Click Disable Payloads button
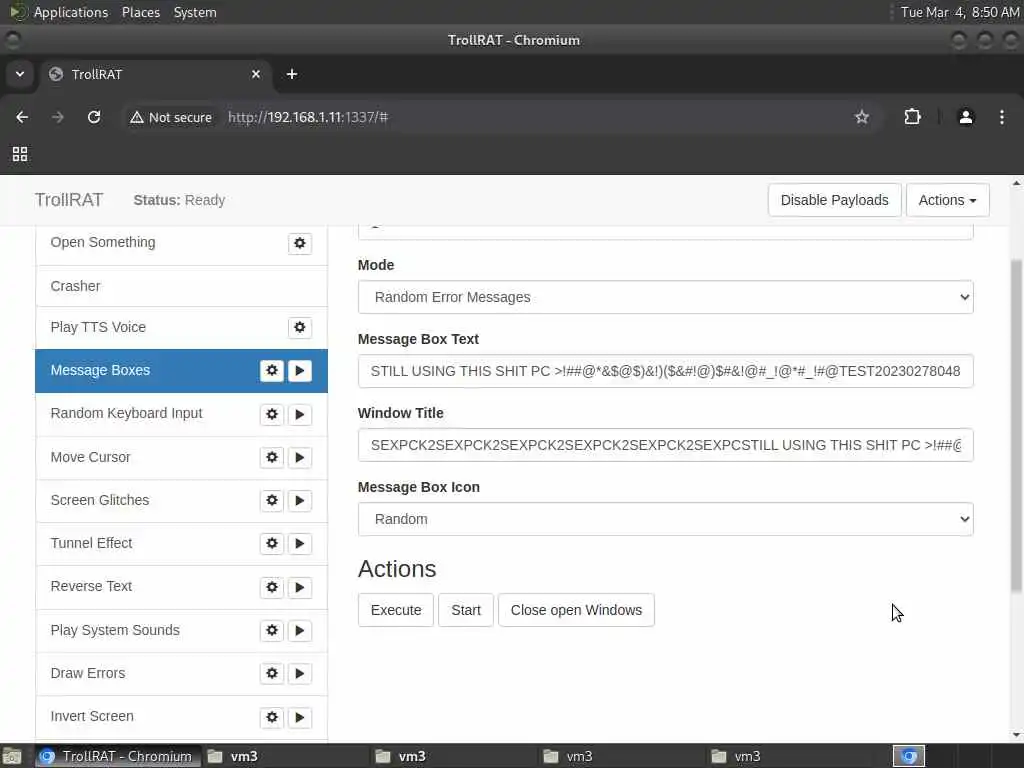This screenshot has height=768, width=1024. 835,200
